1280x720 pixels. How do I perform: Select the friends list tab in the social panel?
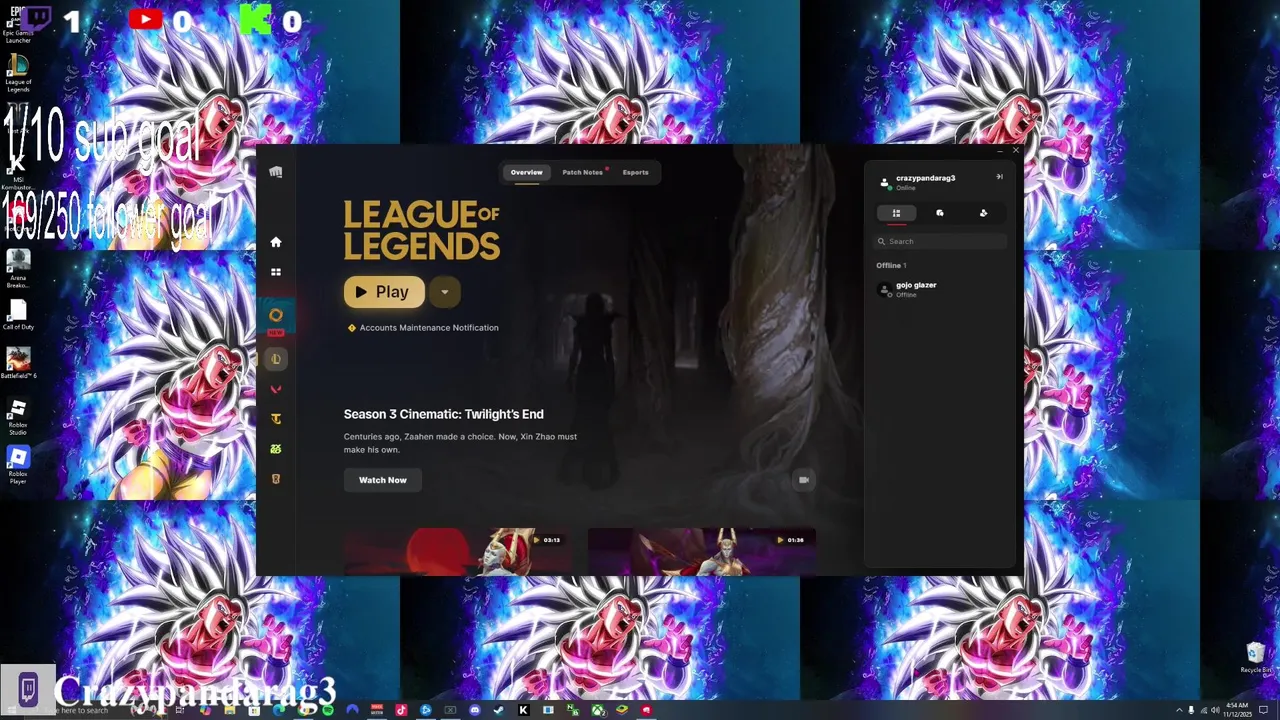point(897,213)
